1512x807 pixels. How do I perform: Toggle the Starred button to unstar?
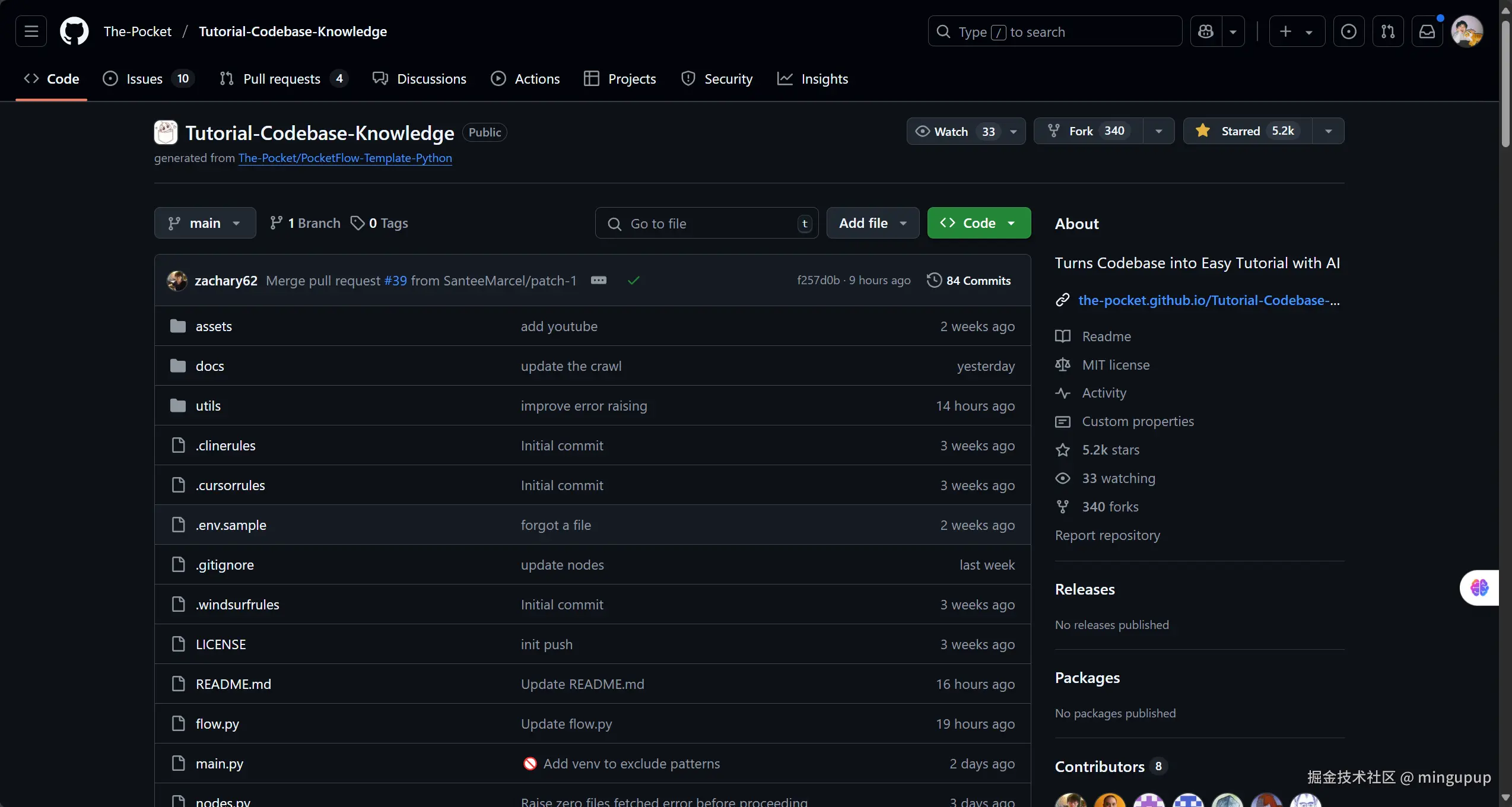(x=1248, y=131)
